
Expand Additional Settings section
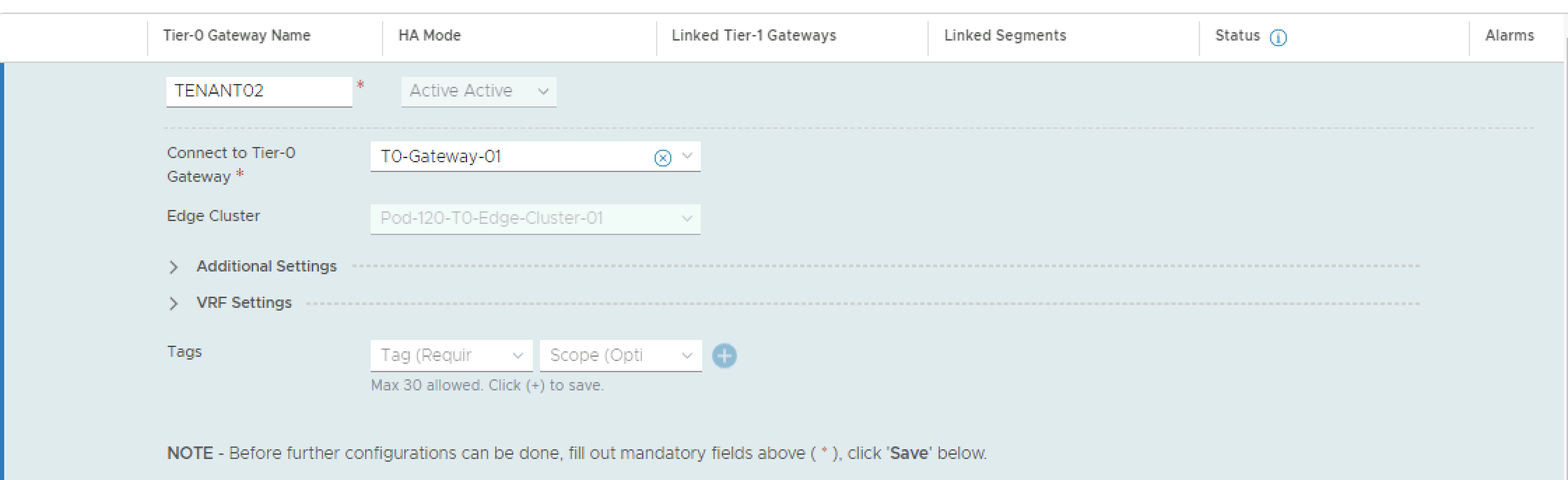(173, 267)
